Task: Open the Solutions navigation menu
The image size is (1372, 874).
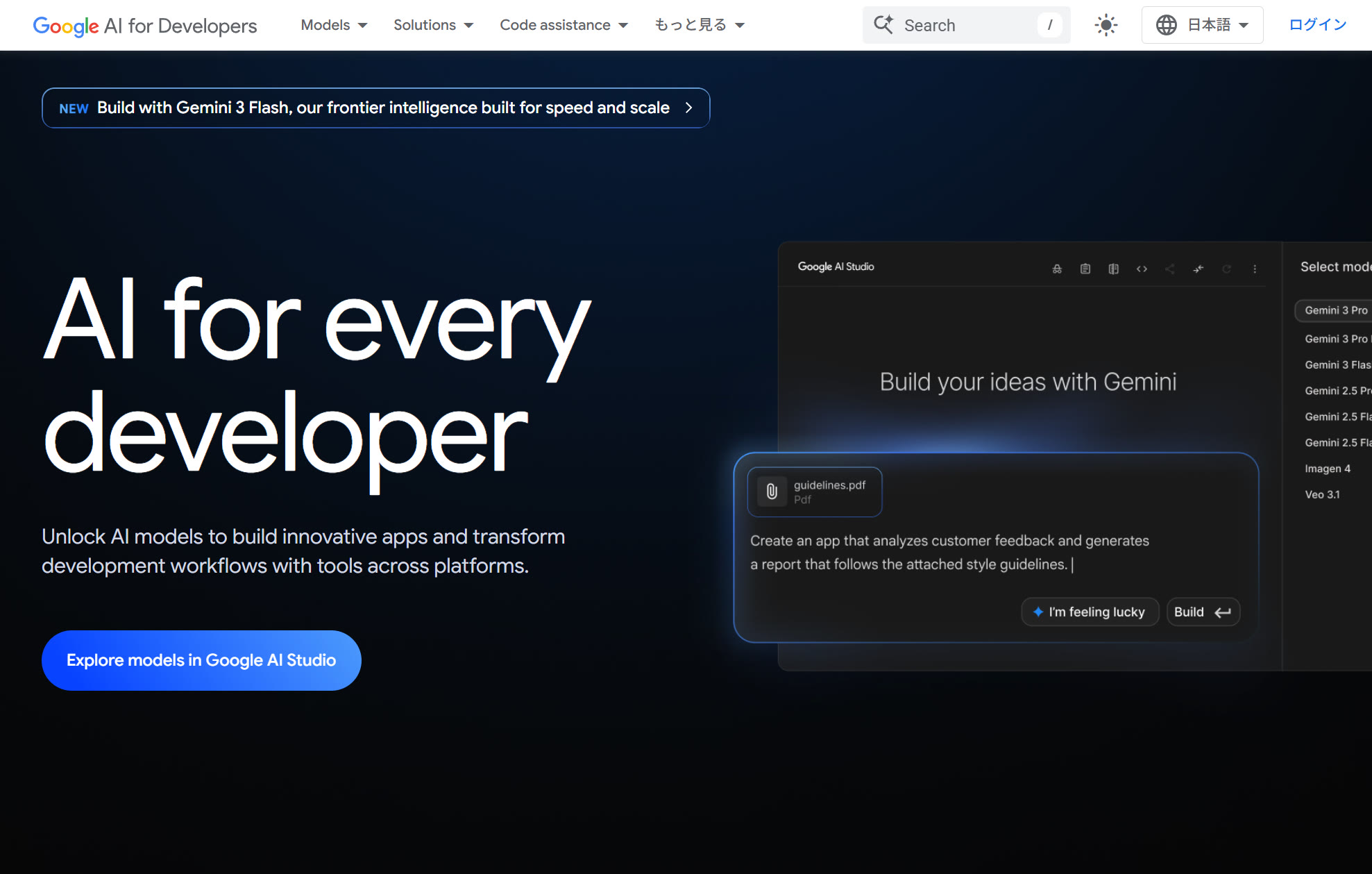Action: (433, 25)
